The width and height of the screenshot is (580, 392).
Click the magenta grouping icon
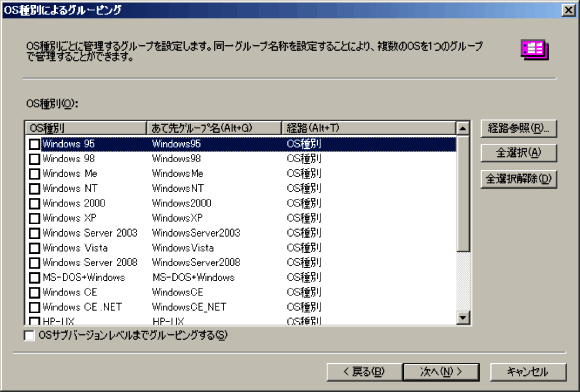pos(535,50)
